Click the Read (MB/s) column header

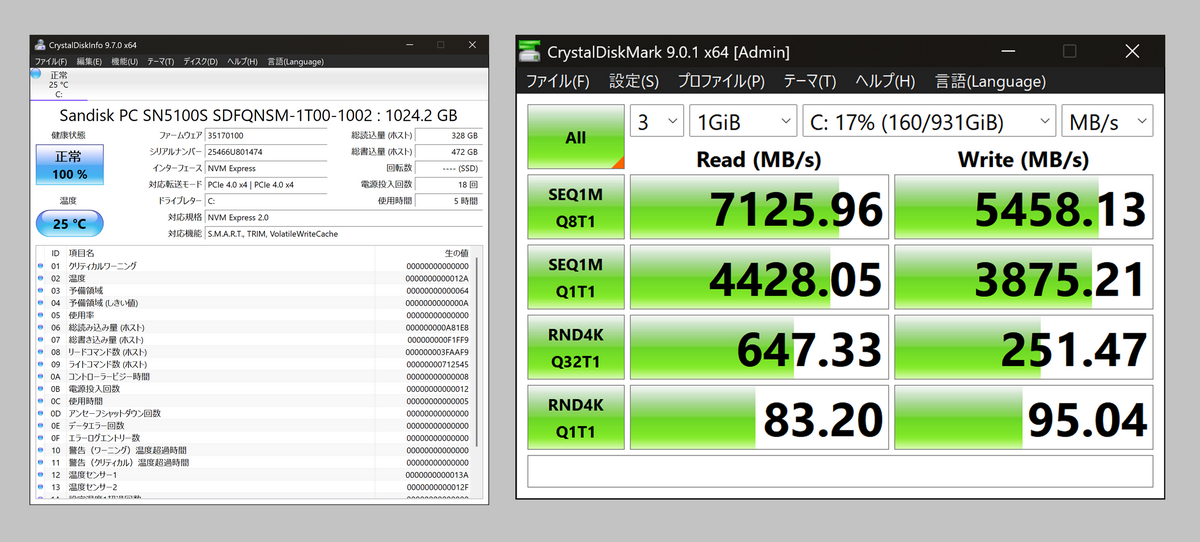coord(759,159)
